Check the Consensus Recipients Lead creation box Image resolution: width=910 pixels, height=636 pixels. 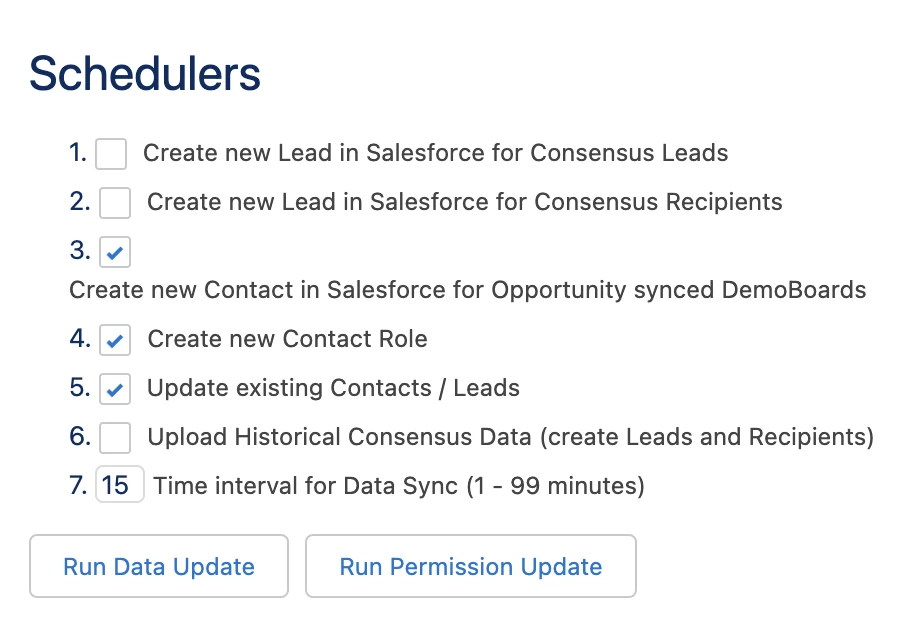click(x=115, y=203)
